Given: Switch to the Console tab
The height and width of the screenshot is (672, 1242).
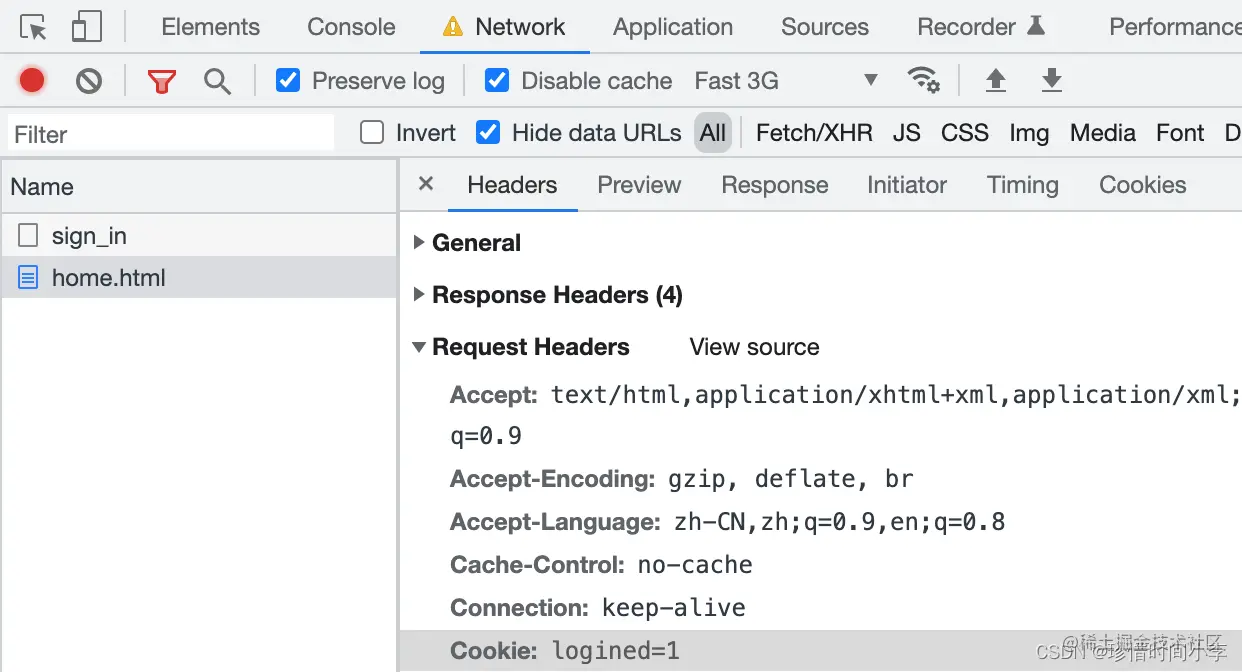Looking at the screenshot, I should coord(351,27).
